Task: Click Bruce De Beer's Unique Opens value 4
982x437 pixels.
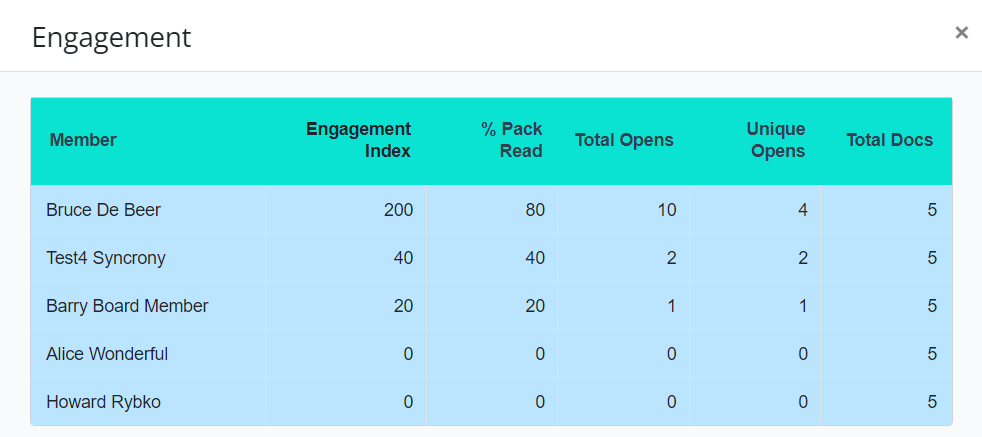Action: [803, 210]
